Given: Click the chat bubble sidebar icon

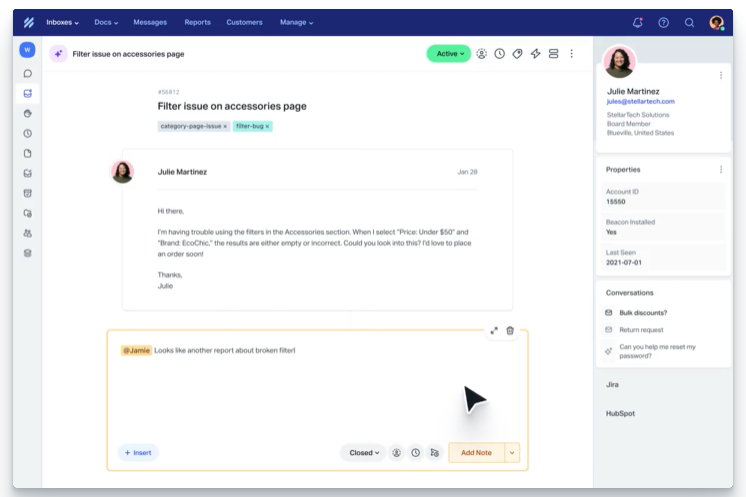Looking at the screenshot, I should point(28,73).
